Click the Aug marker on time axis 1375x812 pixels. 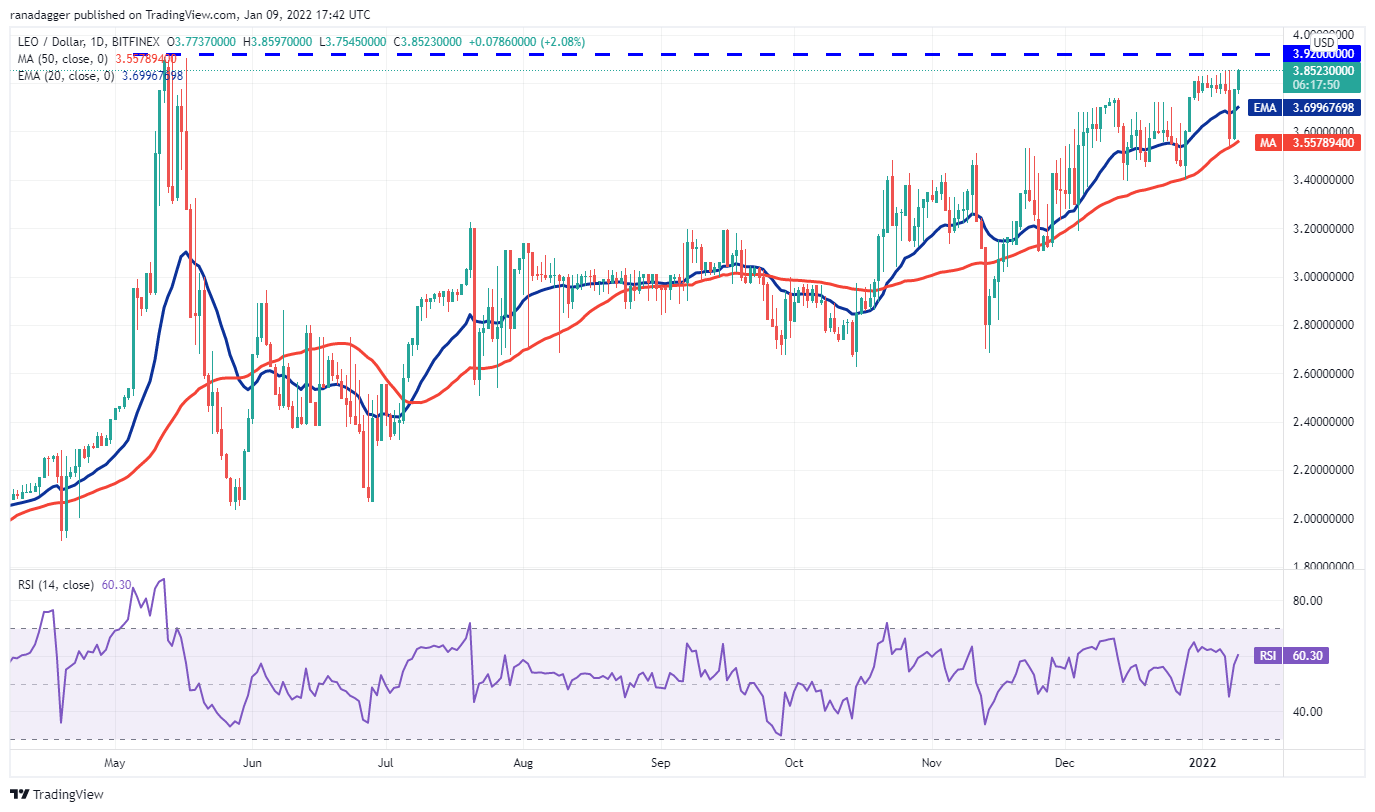point(522,762)
